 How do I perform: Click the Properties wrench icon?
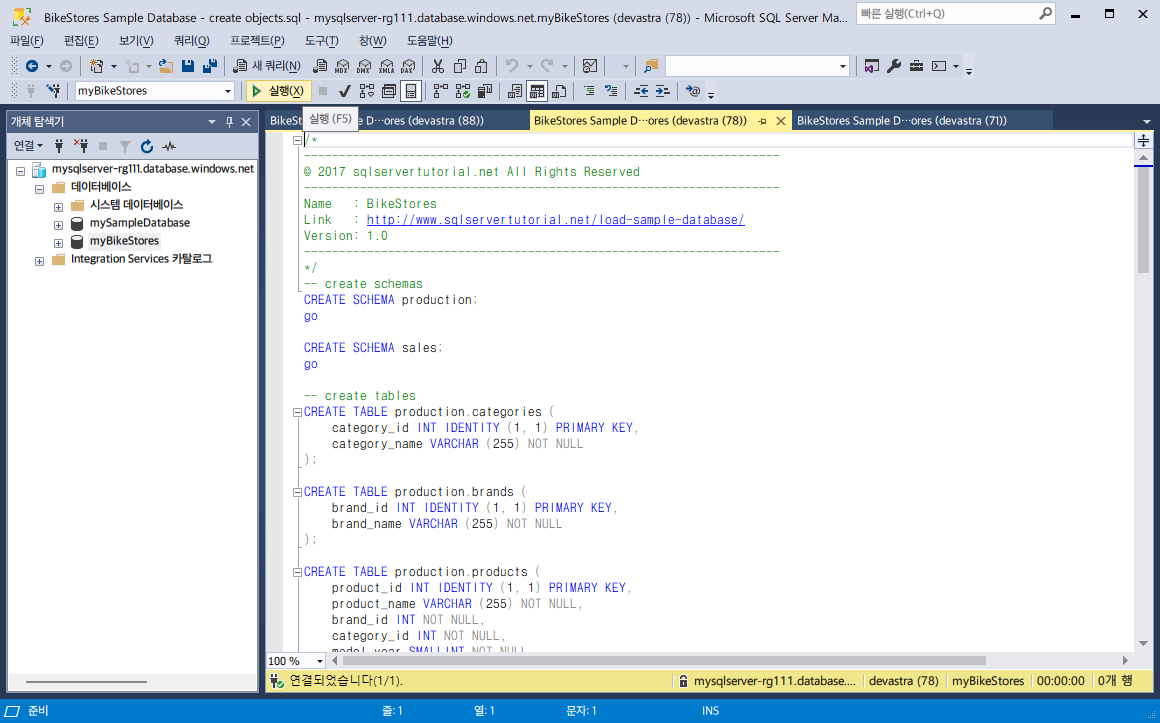[x=894, y=67]
